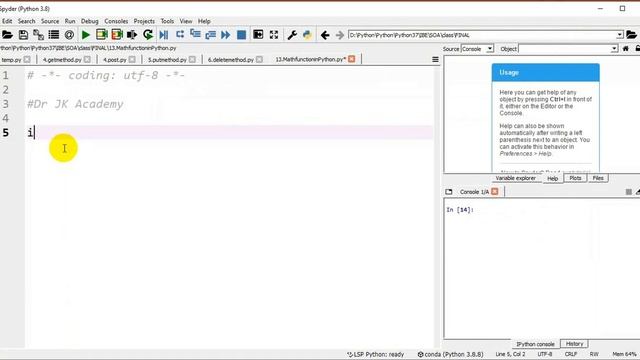Close the 4.post.py tab

click(x=132, y=60)
